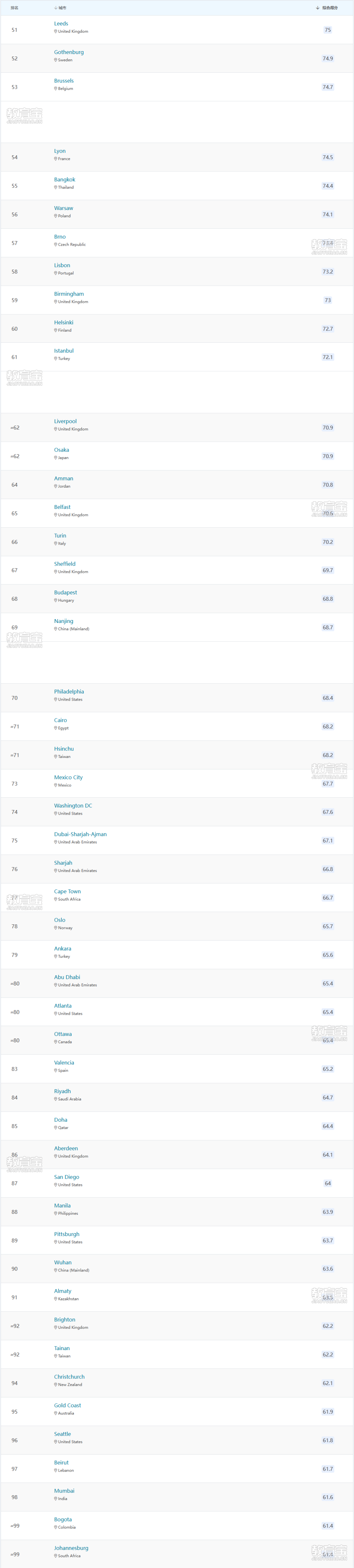Click Lyon's 74.5 score badge
This screenshot has width=354, height=1568.
328,157
